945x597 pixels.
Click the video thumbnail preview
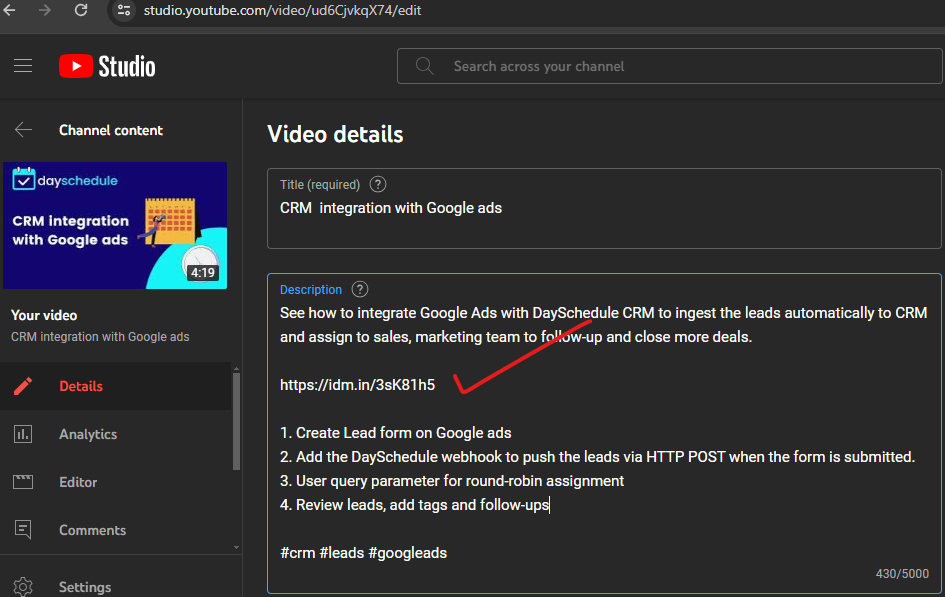115,225
